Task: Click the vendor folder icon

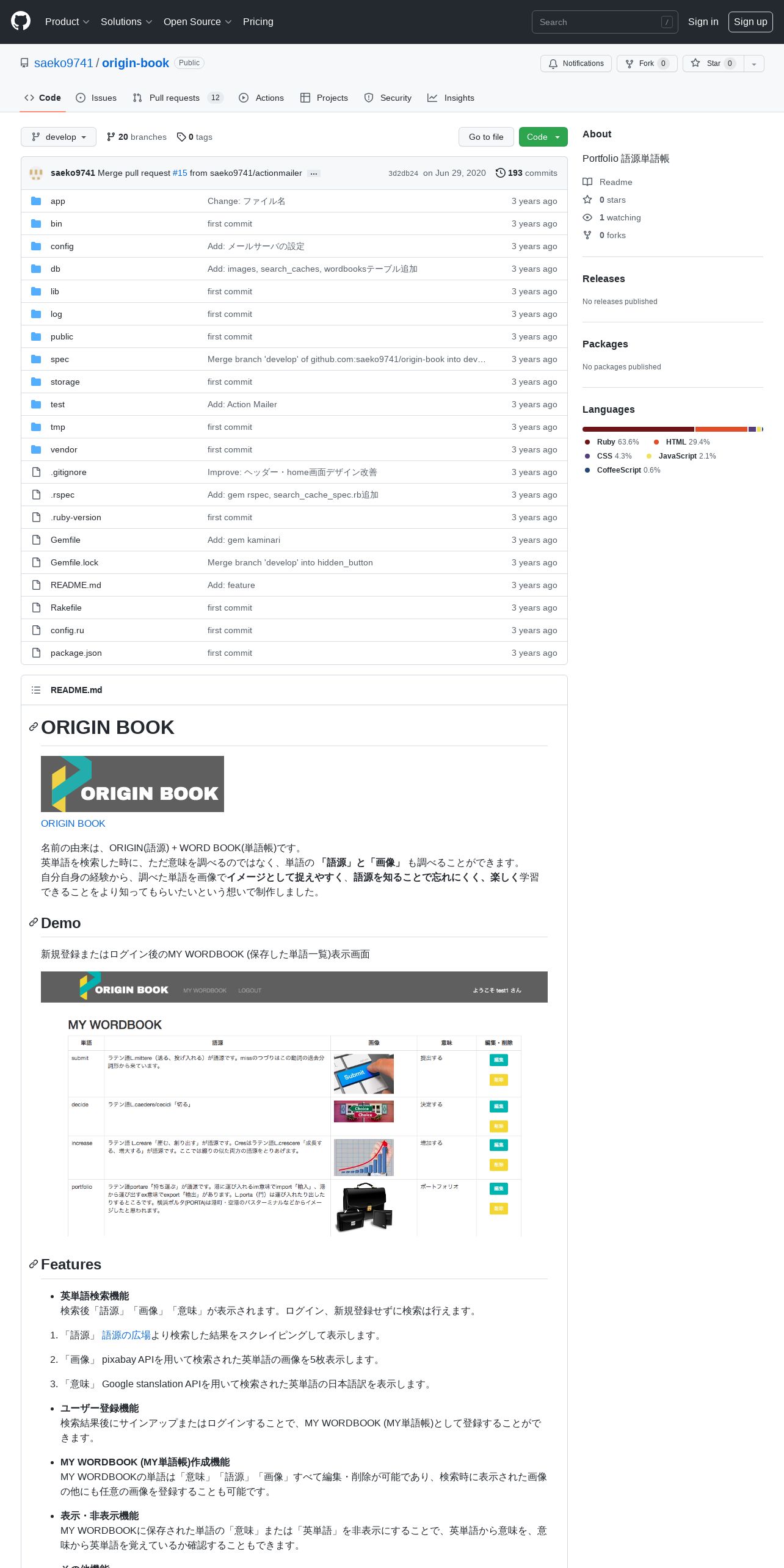Action: (36, 449)
